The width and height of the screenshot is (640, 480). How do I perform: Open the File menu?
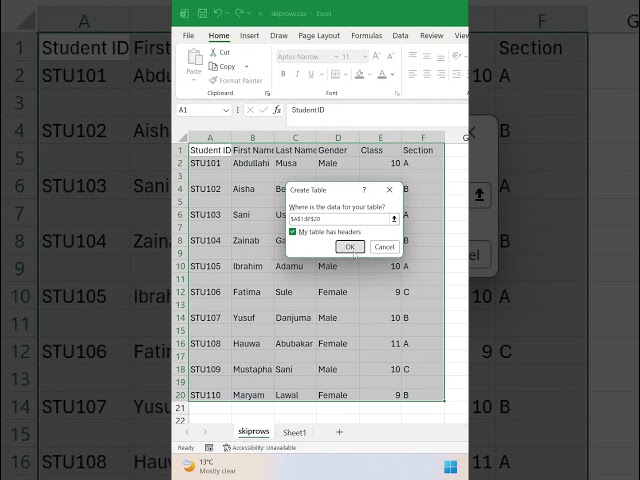pyautogui.click(x=188, y=36)
